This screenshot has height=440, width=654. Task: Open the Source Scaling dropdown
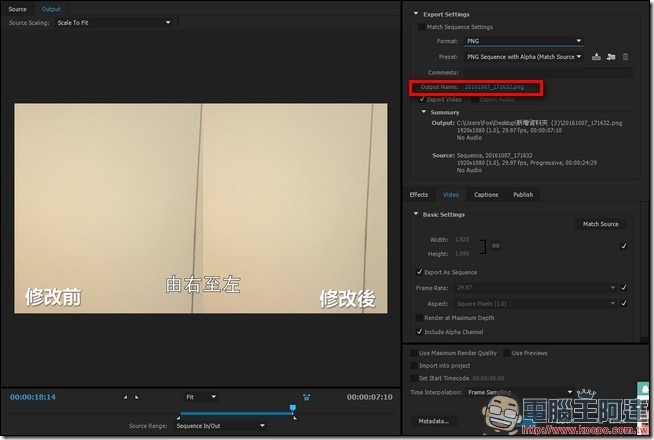click(x=114, y=23)
